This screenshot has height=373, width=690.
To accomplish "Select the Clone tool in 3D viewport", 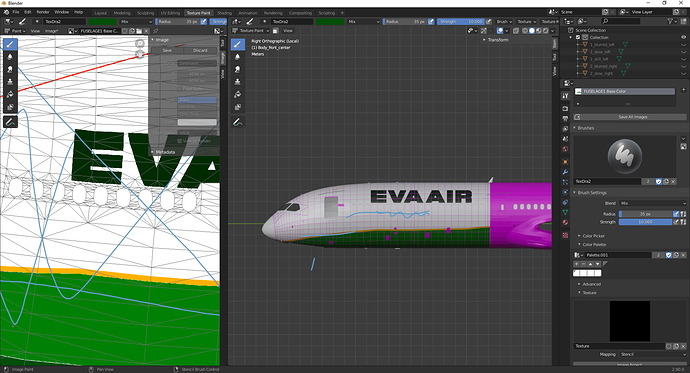I will [x=238, y=82].
